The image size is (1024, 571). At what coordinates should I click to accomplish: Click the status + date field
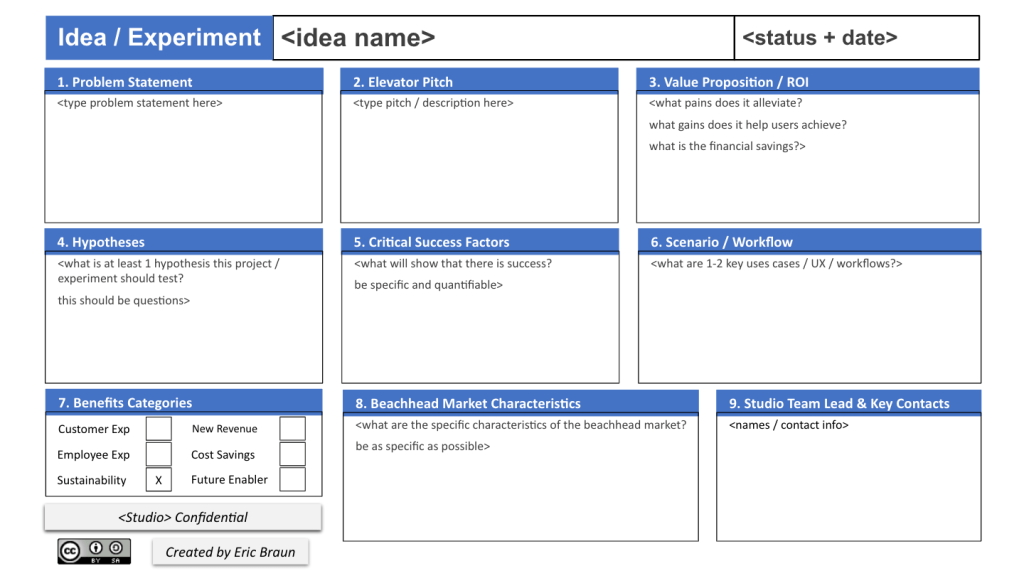(x=856, y=38)
